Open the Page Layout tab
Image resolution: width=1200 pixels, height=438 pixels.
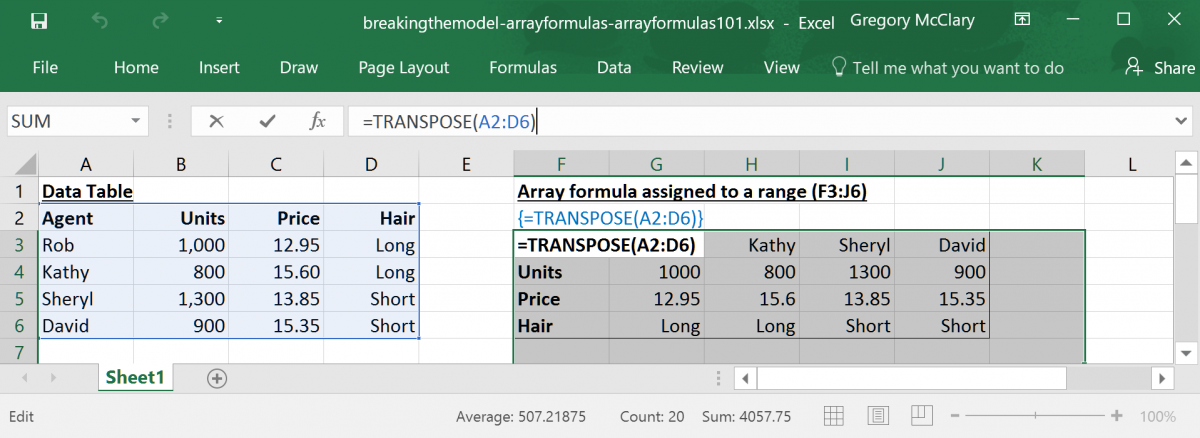pos(404,68)
